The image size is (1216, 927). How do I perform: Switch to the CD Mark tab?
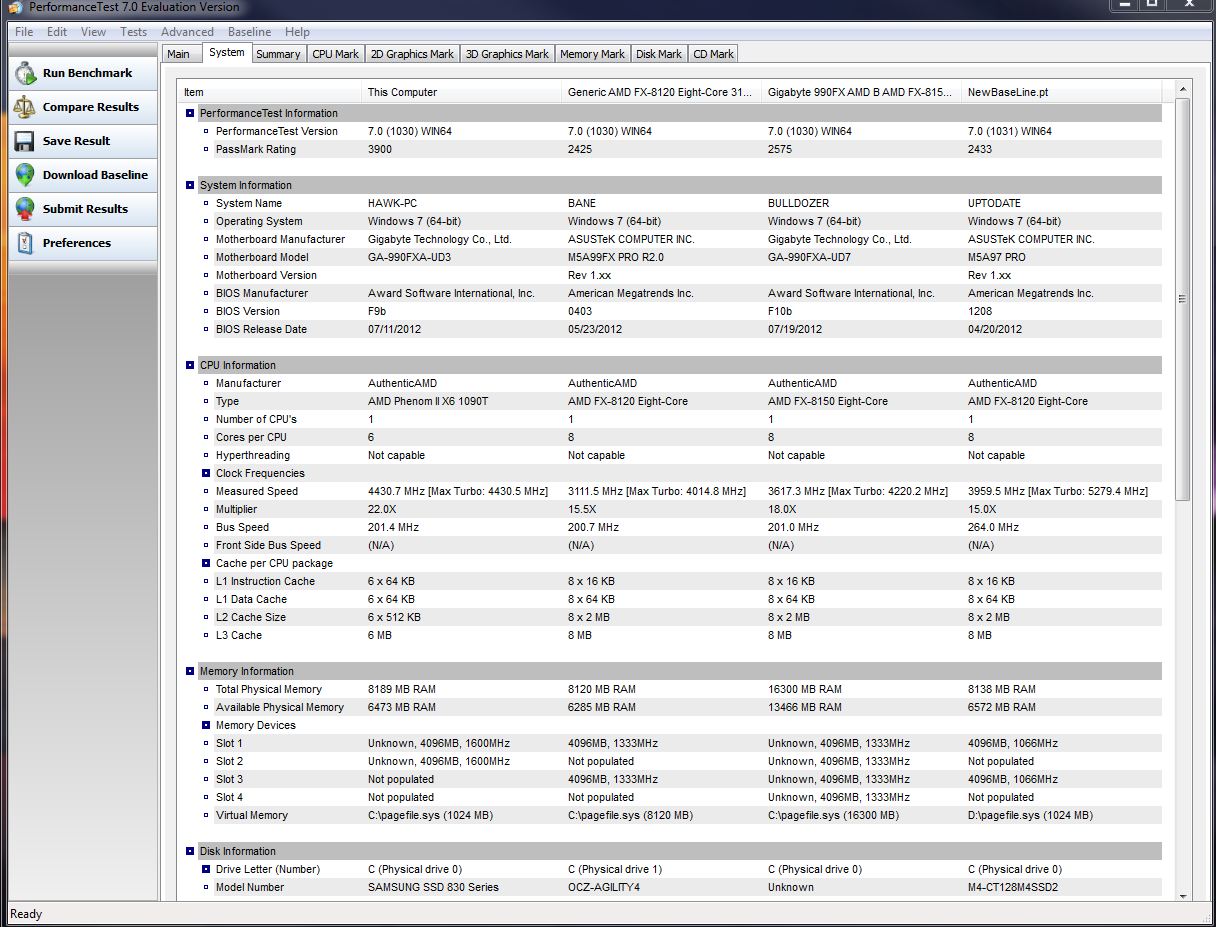[714, 54]
